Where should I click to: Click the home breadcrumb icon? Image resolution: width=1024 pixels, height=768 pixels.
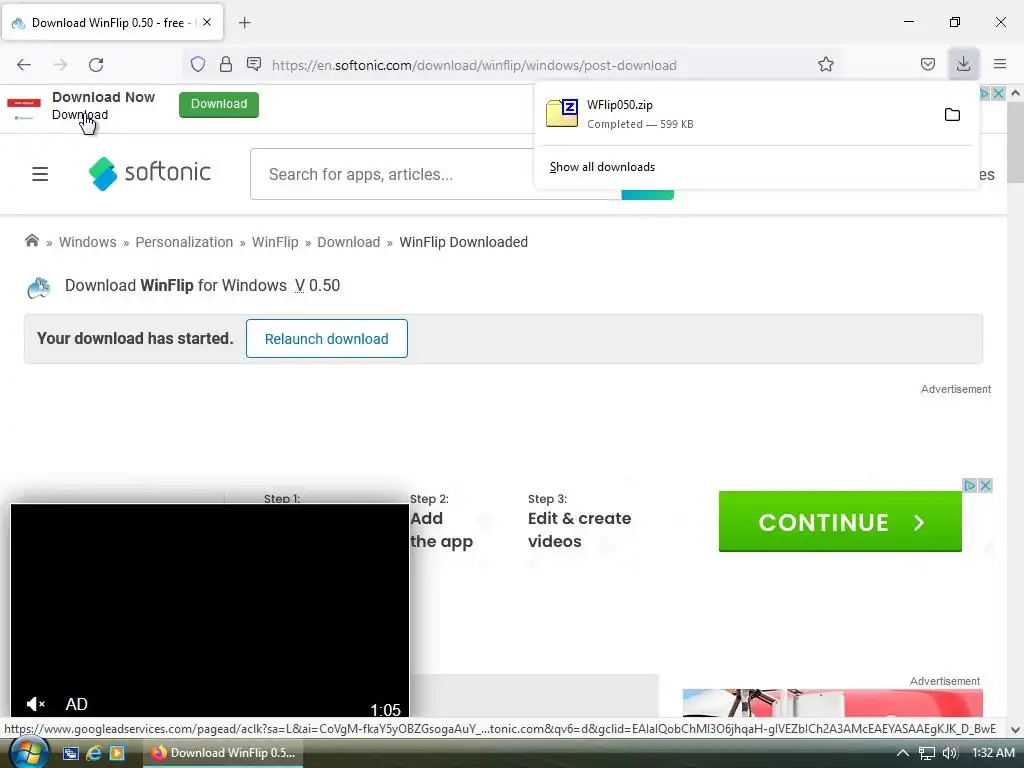coord(31,241)
